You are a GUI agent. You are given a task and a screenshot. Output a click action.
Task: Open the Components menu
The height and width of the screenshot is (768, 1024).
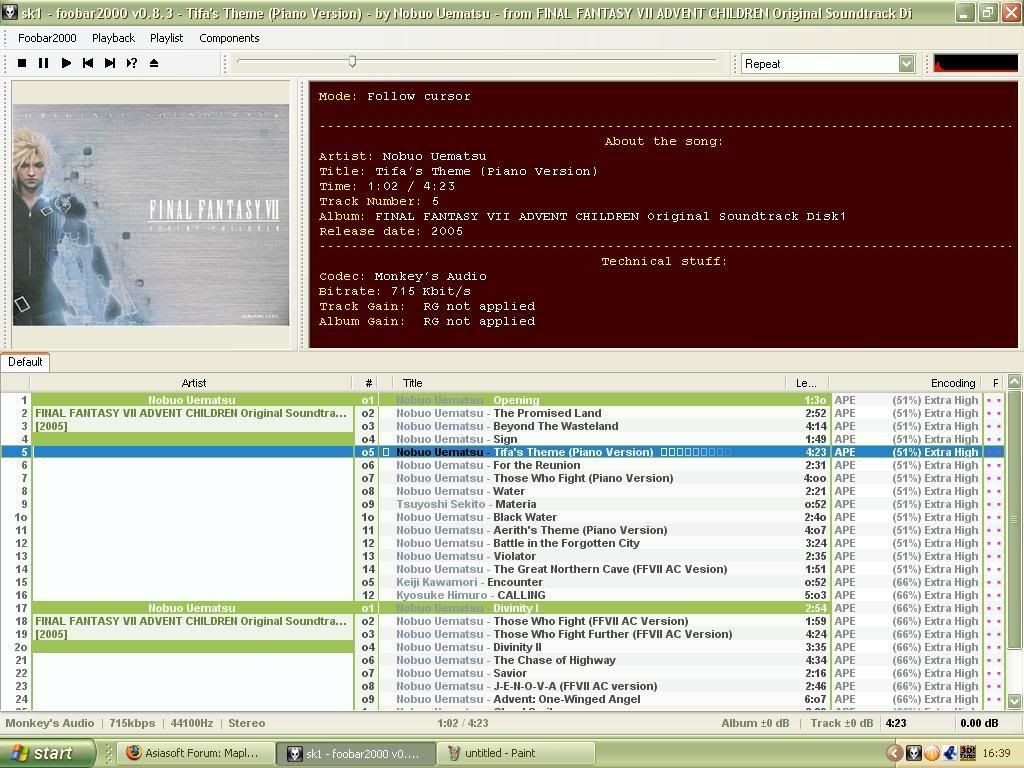pyautogui.click(x=229, y=38)
